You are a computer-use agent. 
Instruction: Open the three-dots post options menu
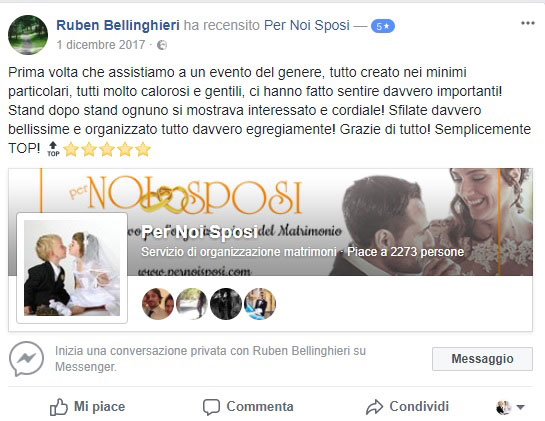528,23
